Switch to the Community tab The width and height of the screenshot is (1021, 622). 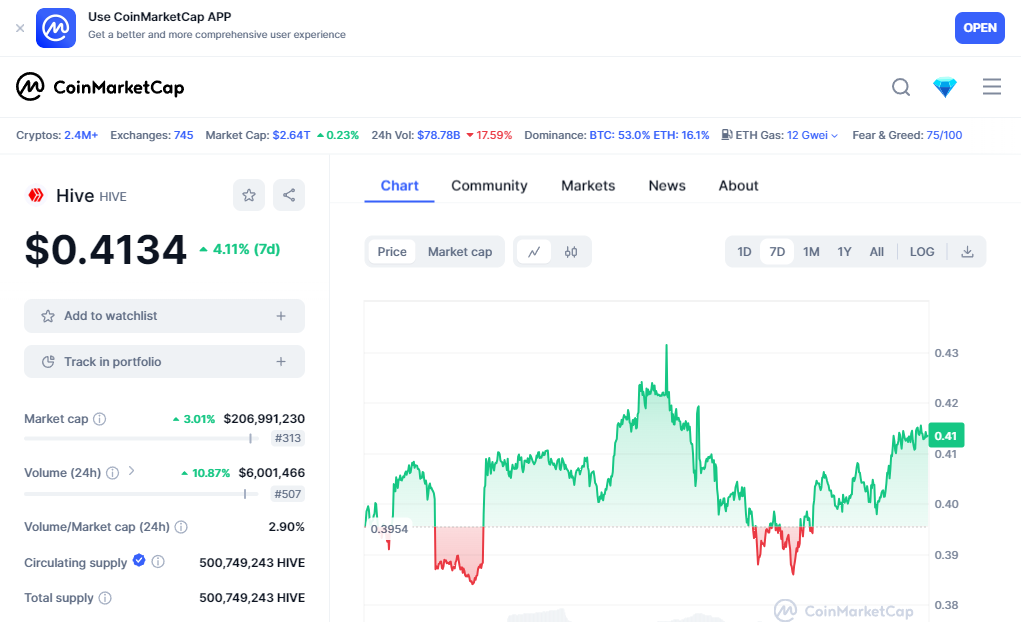(489, 186)
